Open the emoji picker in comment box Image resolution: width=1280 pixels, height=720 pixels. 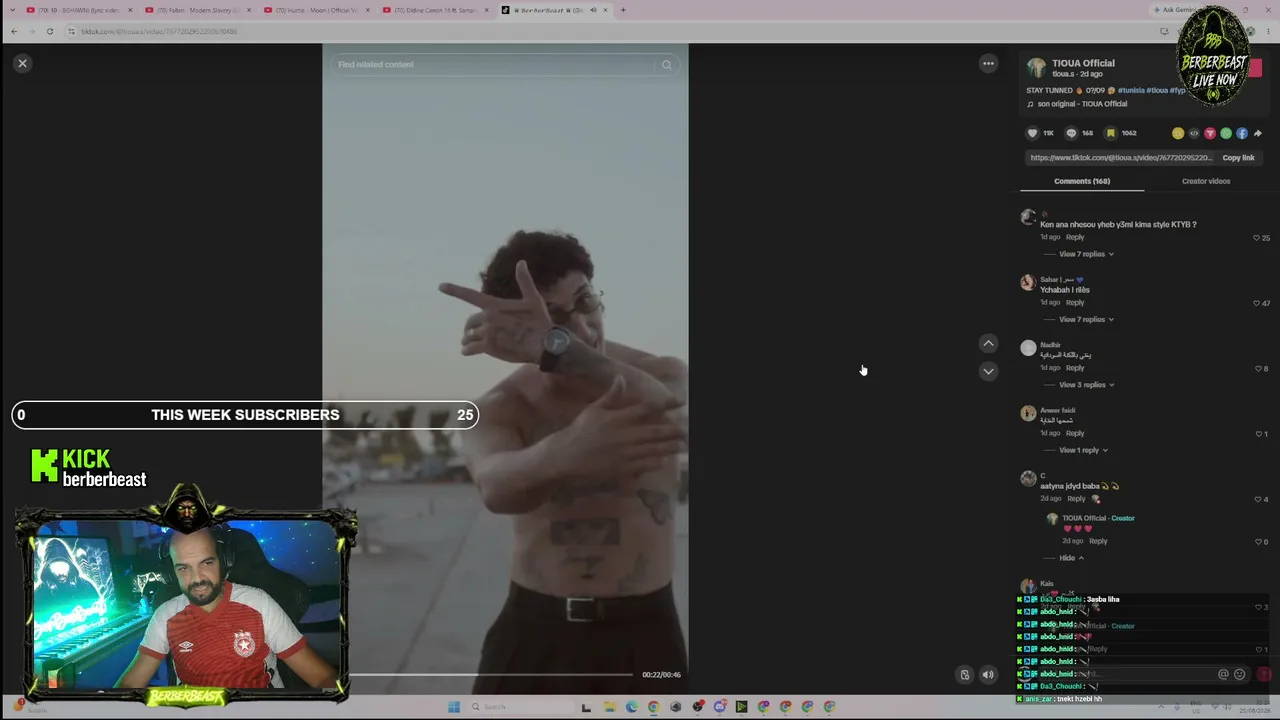point(1240,675)
